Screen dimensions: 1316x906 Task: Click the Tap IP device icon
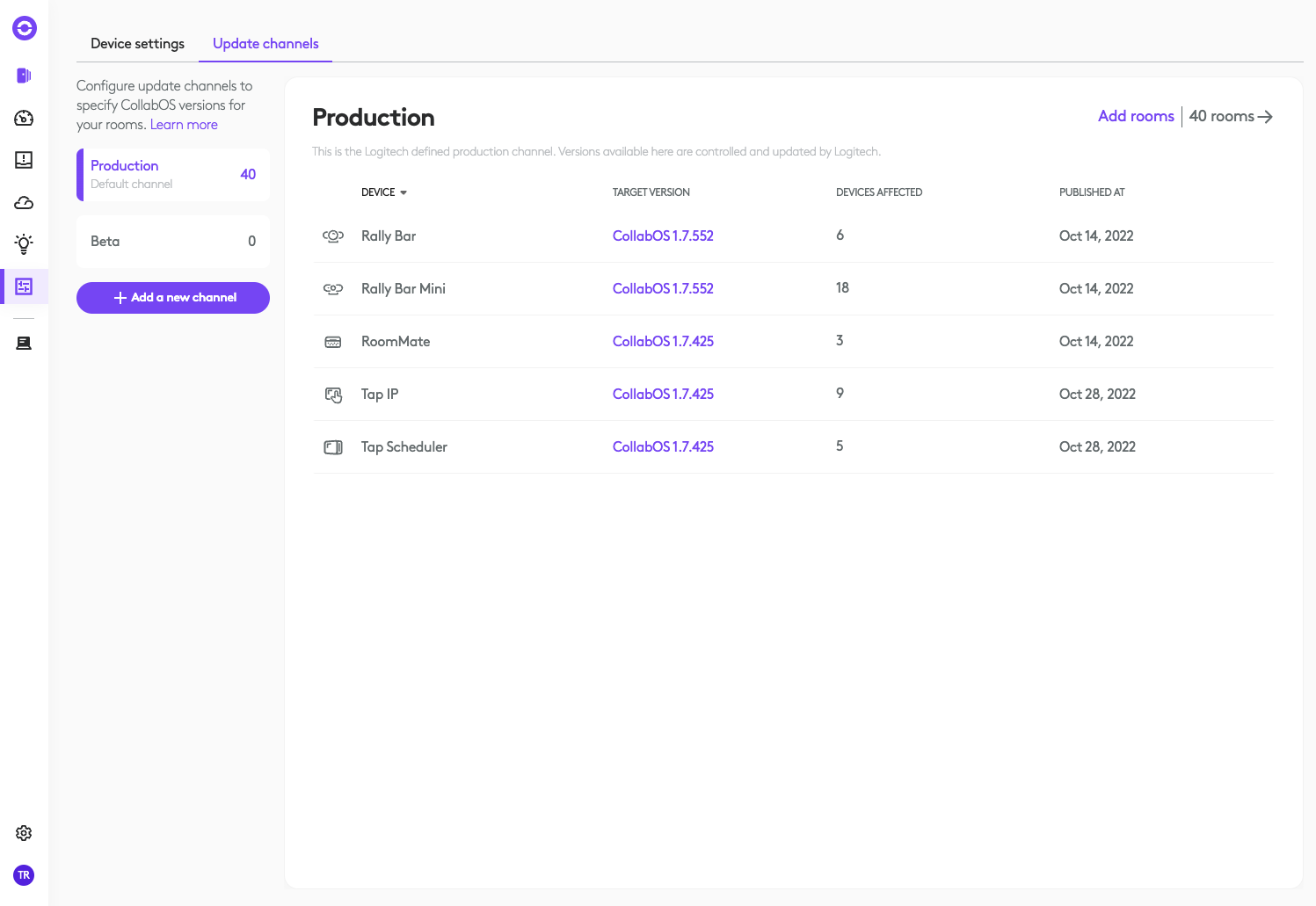point(333,395)
